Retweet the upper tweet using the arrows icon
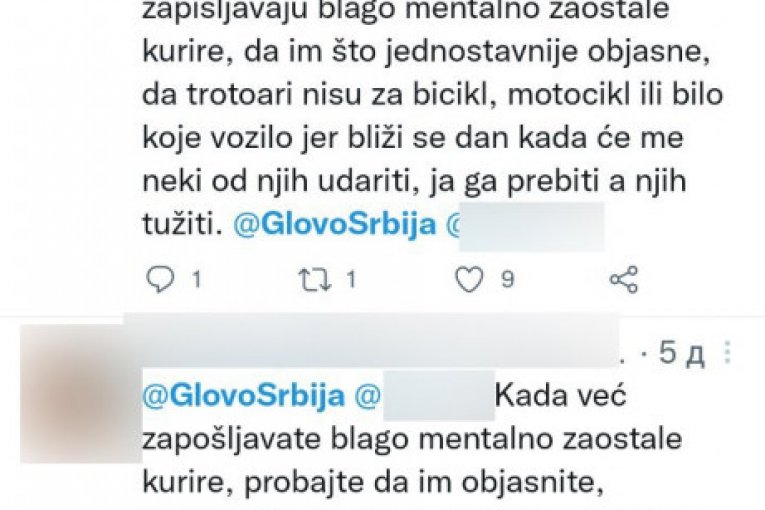The image size is (765, 510). 316,280
